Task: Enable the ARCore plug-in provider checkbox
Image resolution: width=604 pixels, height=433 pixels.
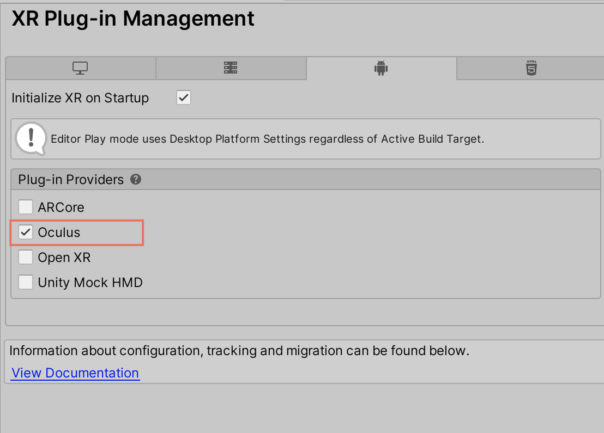Action: [26, 207]
